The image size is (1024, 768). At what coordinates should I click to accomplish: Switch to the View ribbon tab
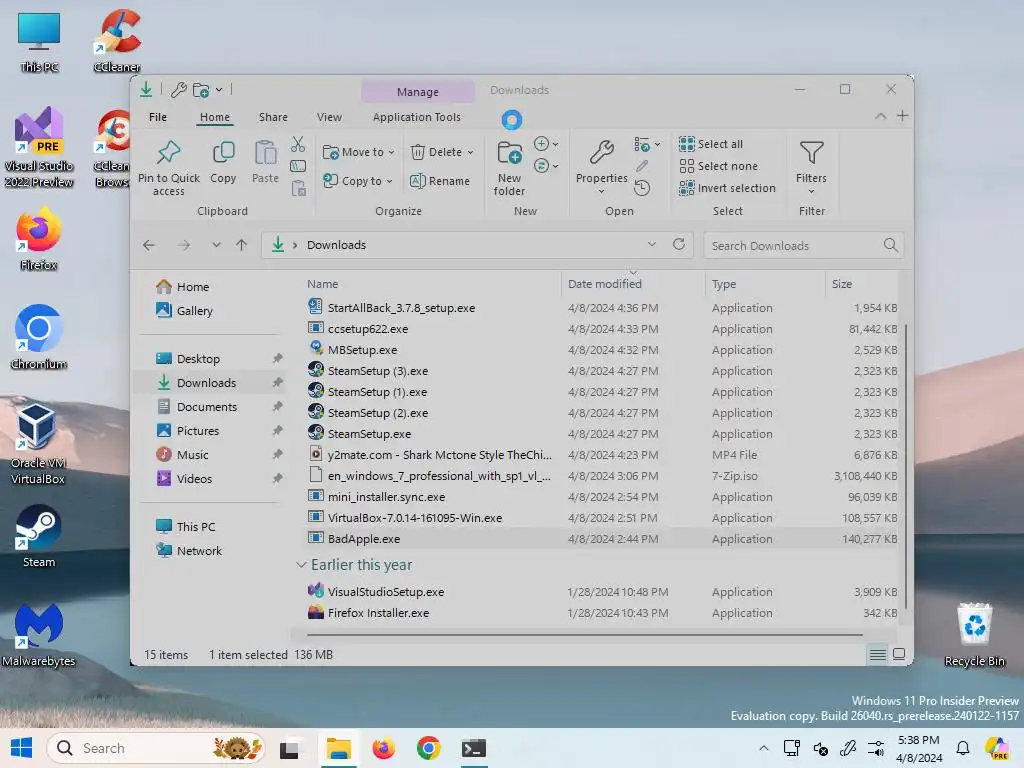[x=329, y=117]
